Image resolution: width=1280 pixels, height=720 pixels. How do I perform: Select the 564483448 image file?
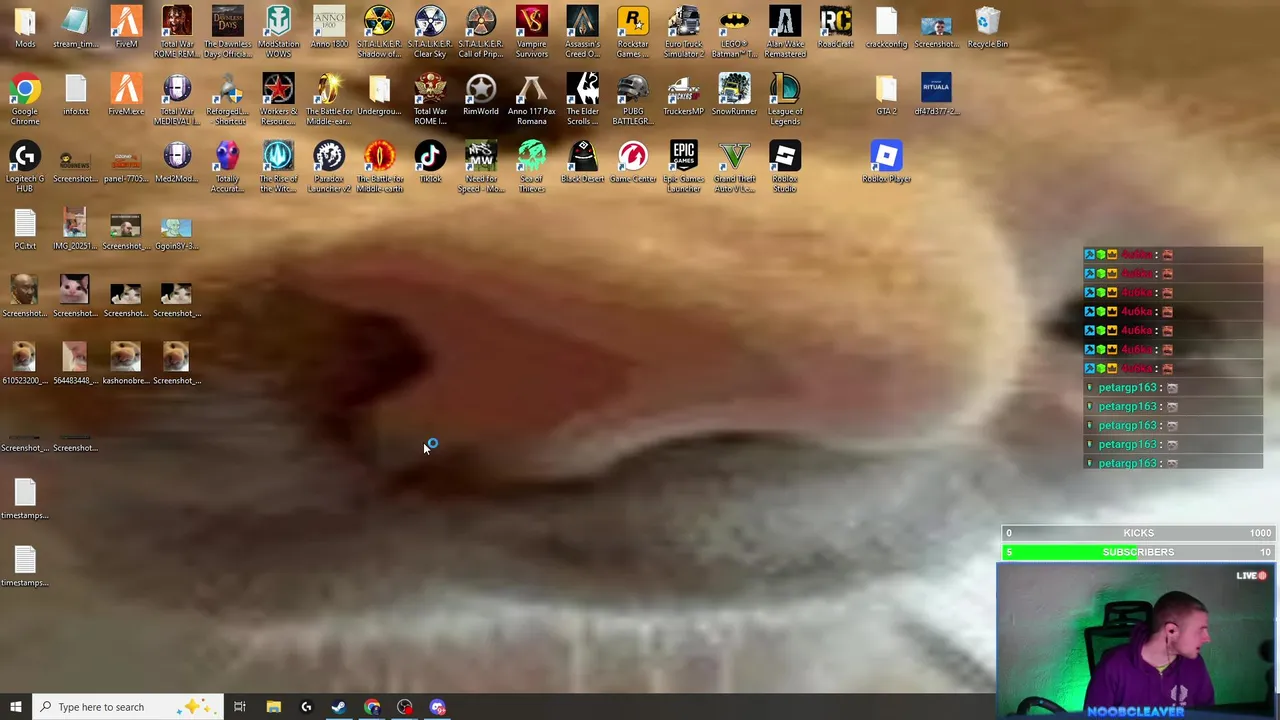pos(76,365)
